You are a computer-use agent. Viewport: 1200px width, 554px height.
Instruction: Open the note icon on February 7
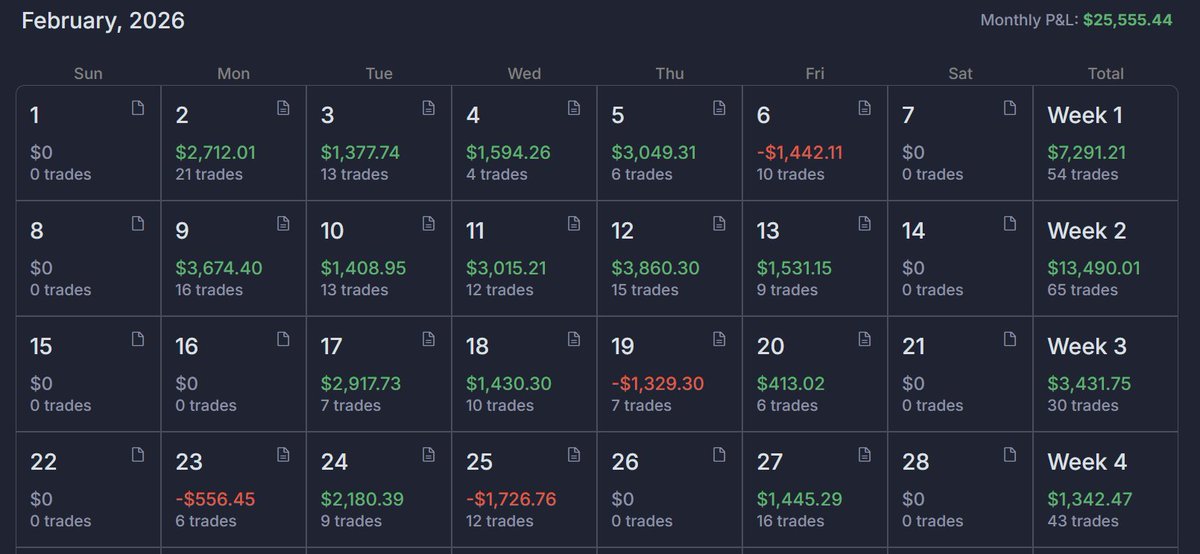(1010, 108)
